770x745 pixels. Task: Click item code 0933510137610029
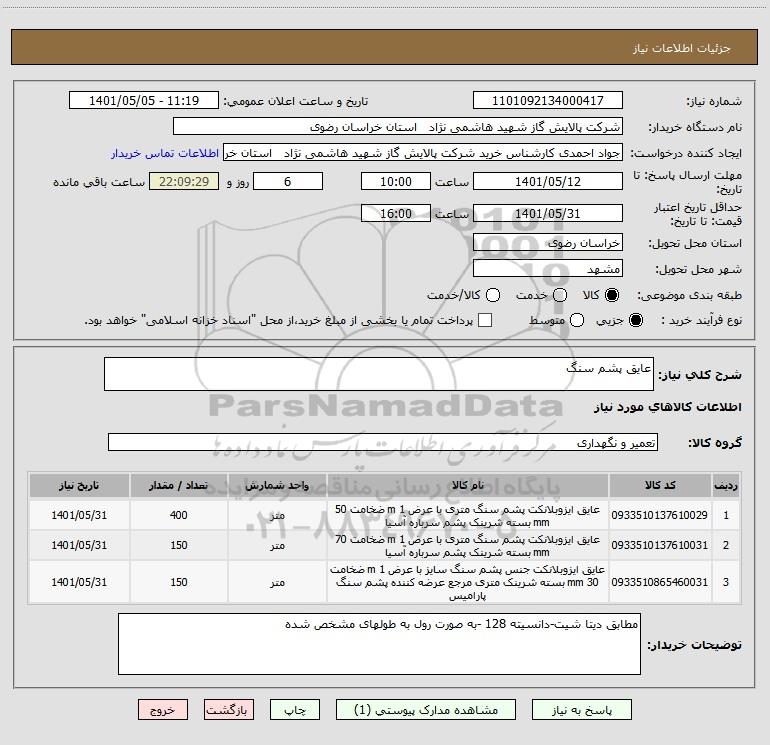pos(660,515)
